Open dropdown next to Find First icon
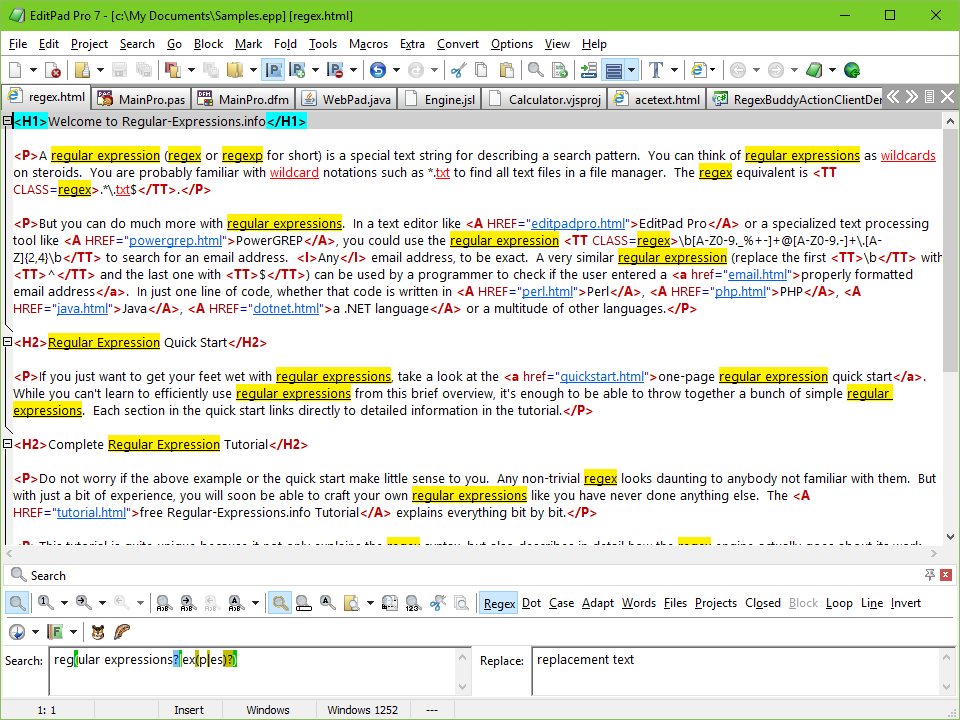 [64, 603]
